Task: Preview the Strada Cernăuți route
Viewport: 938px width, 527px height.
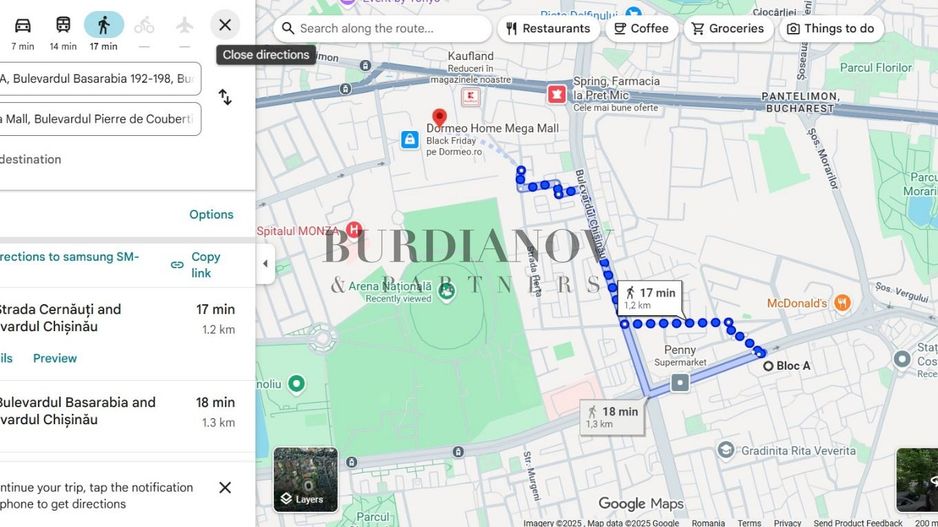Action: point(55,358)
